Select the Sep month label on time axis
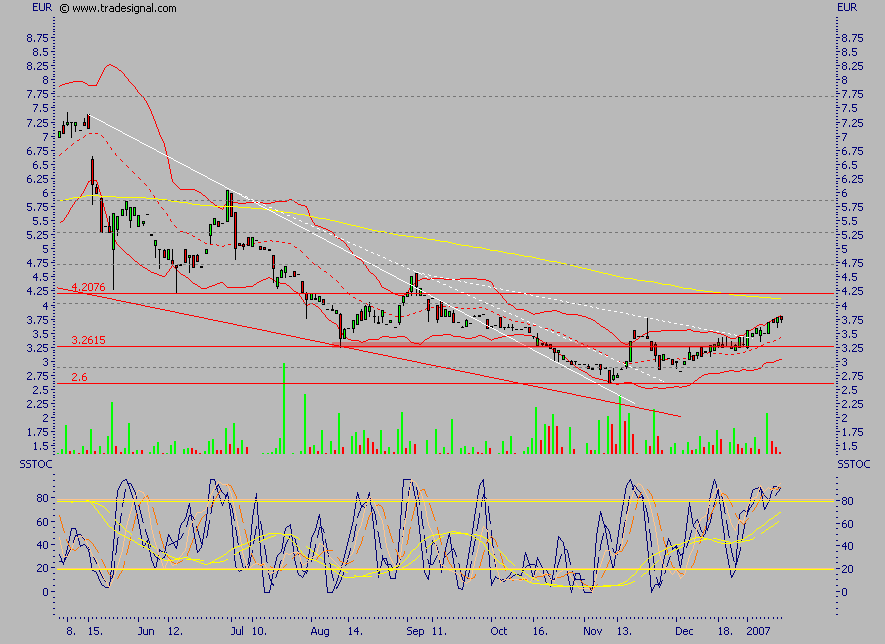The width and height of the screenshot is (885, 644). tap(415, 631)
